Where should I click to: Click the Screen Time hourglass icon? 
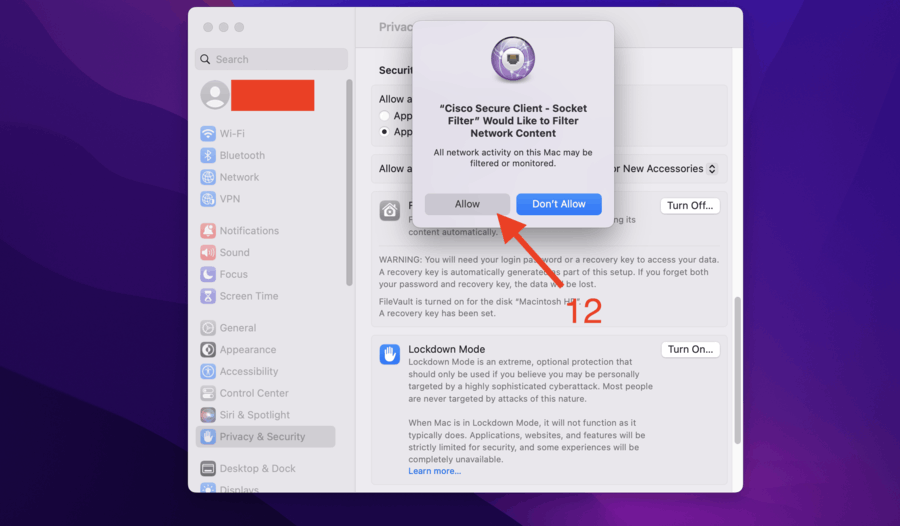tap(208, 296)
